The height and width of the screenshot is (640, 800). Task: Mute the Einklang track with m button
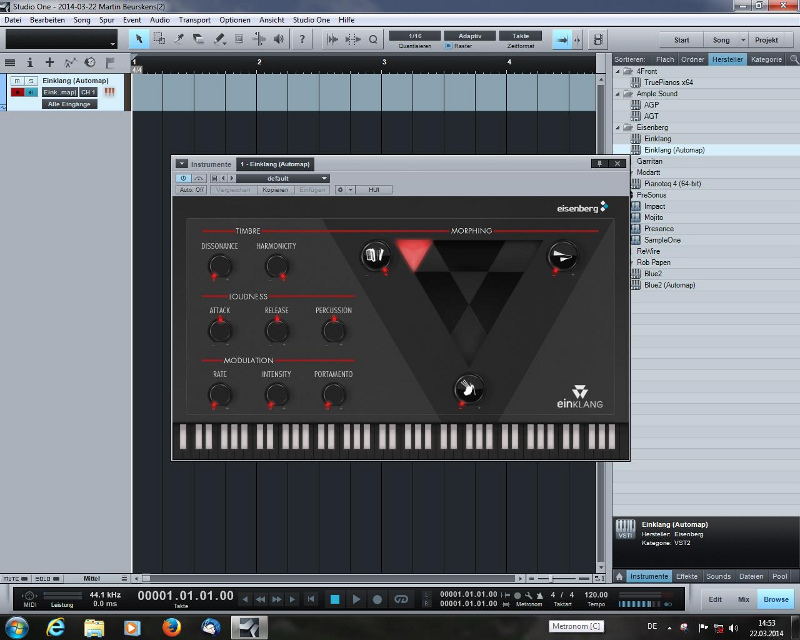(17, 81)
